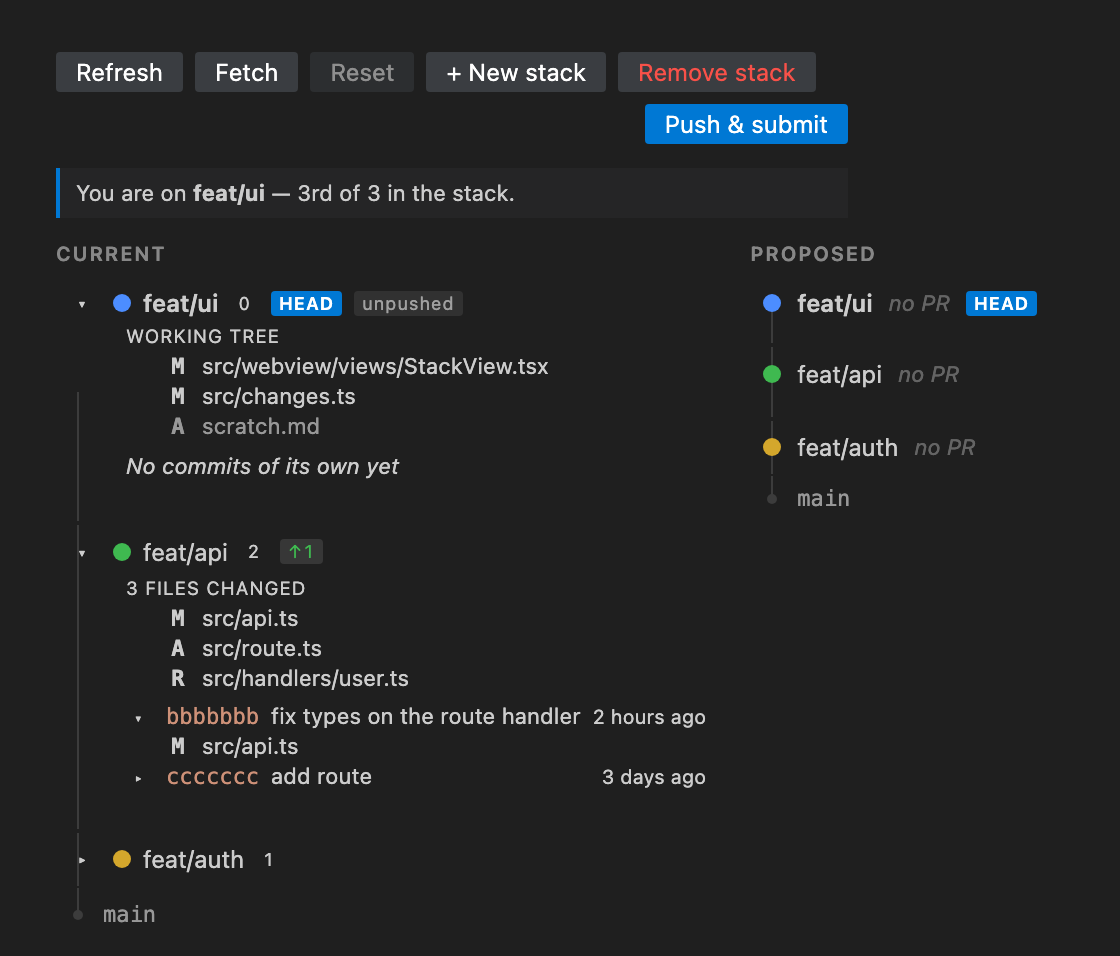Click the HEAD badge in Current
This screenshot has height=956, width=1120.
(306, 304)
